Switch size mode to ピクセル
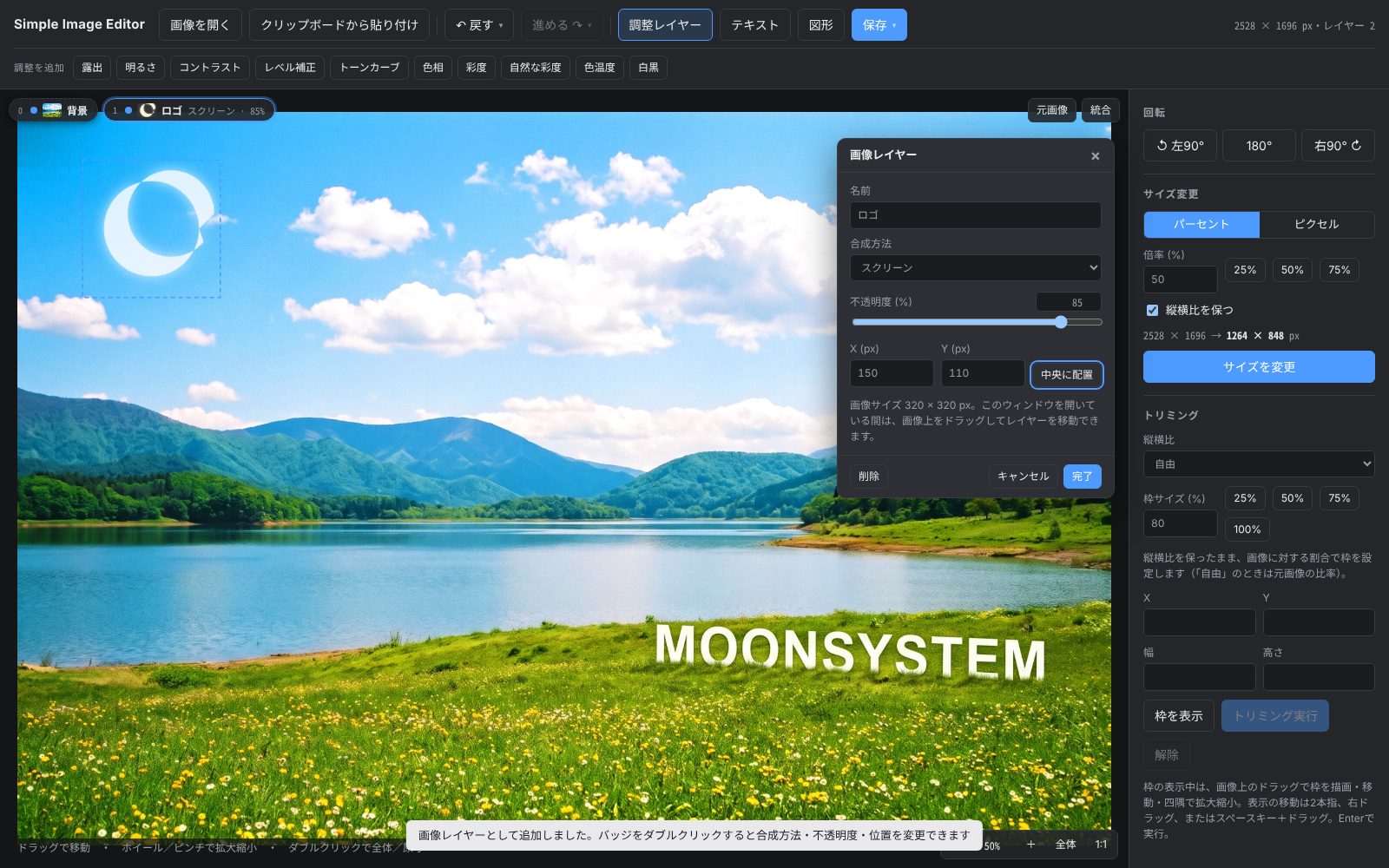The height and width of the screenshot is (868, 1389). [1317, 224]
